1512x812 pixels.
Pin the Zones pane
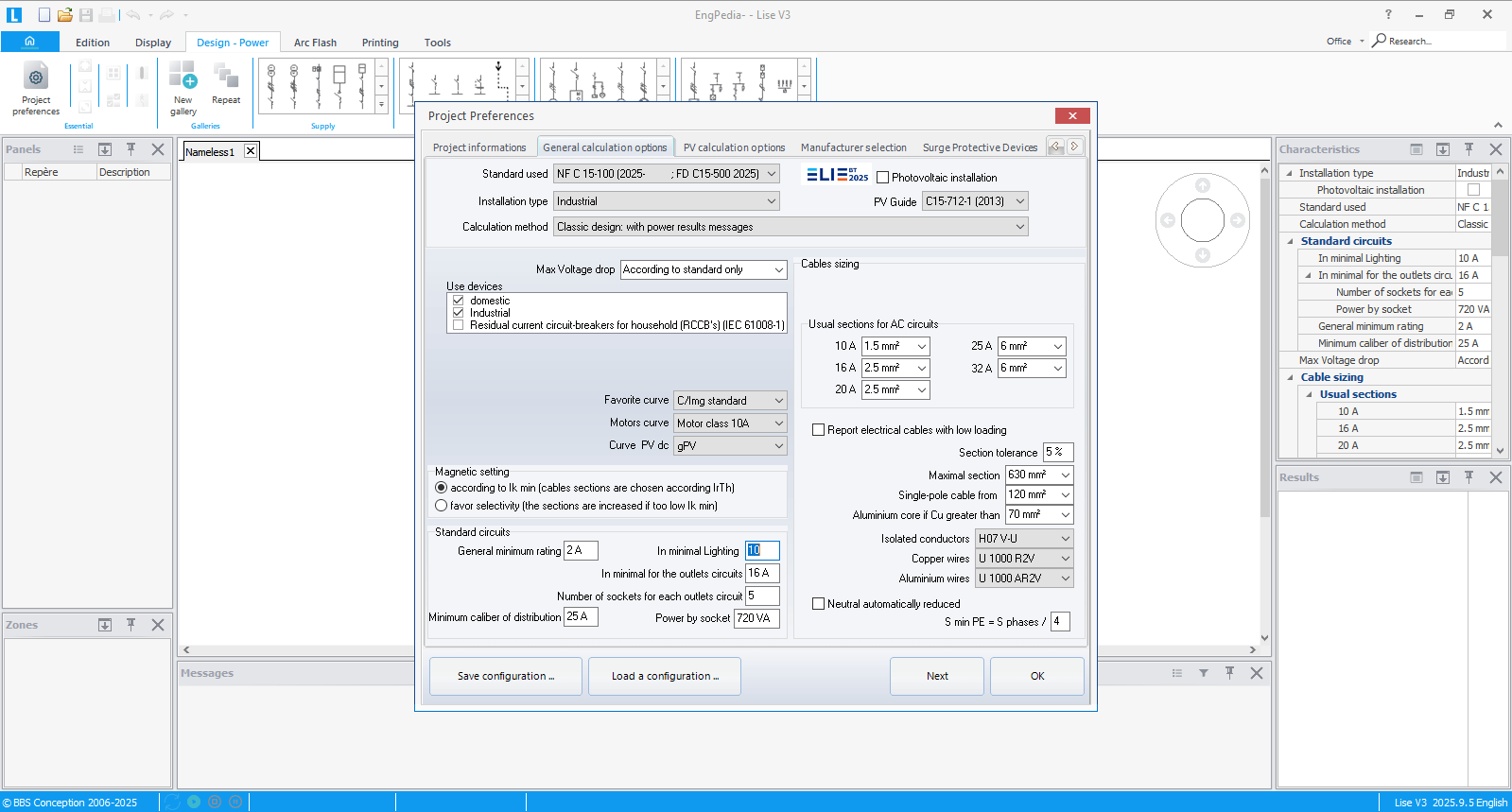click(131, 625)
